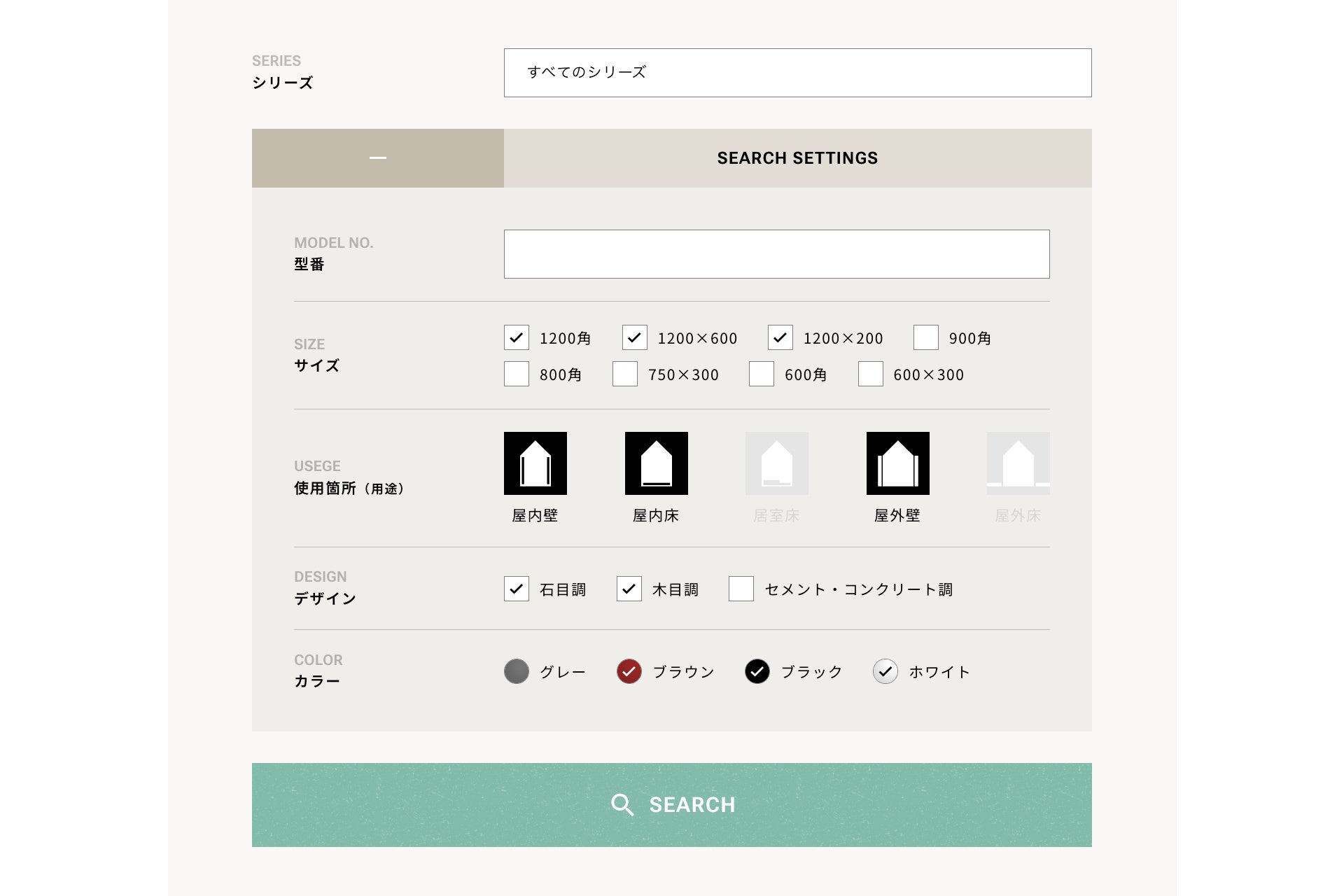Toggle the ホワイト white color swatch
This screenshot has height=896, width=1344.
(885, 671)
